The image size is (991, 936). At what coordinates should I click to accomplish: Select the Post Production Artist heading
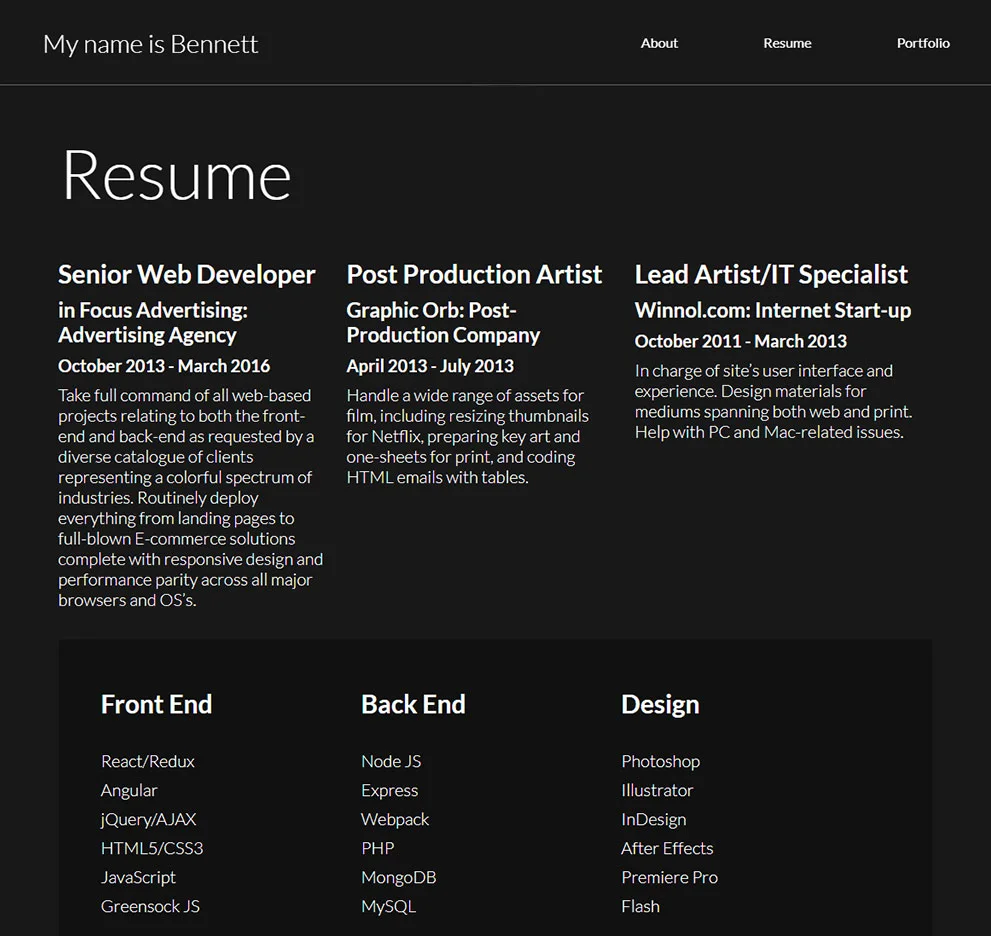(473, 274)
